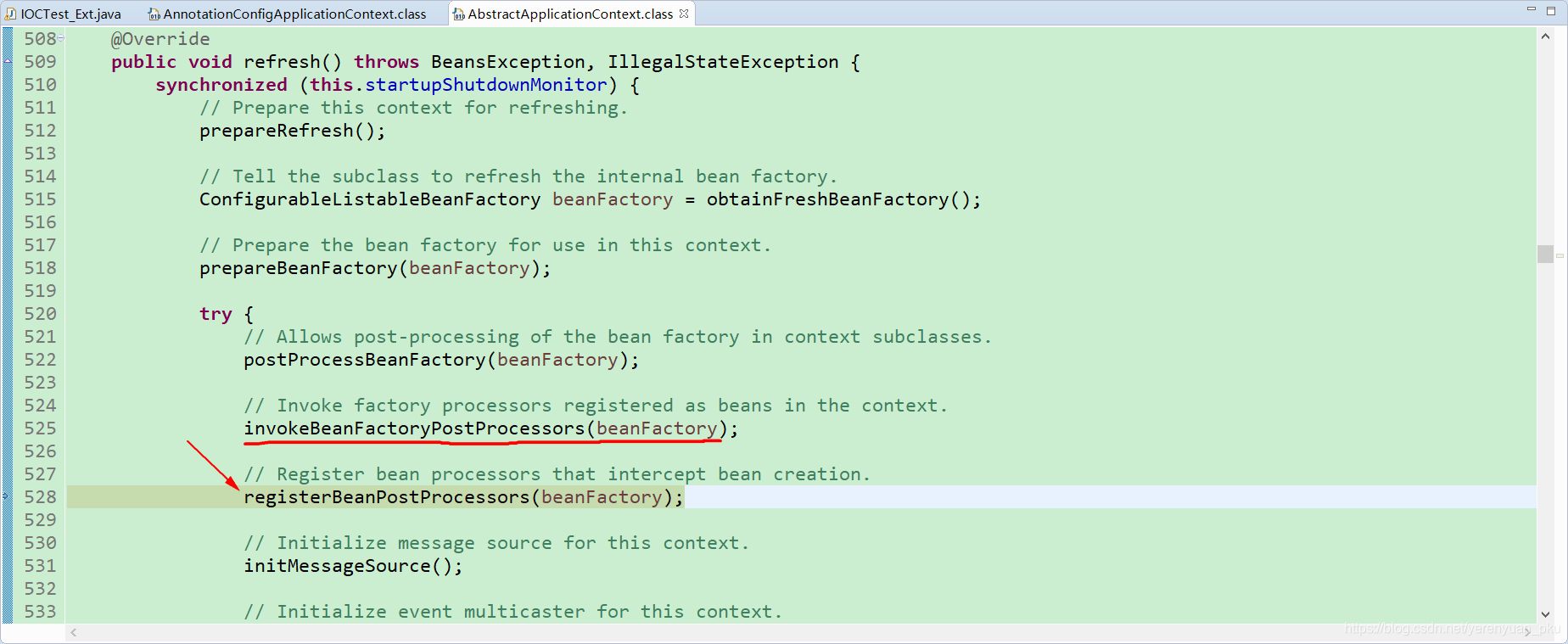
Task: Click the comment 'Prepare this context for refreshing'
Action: coord(414,108)
